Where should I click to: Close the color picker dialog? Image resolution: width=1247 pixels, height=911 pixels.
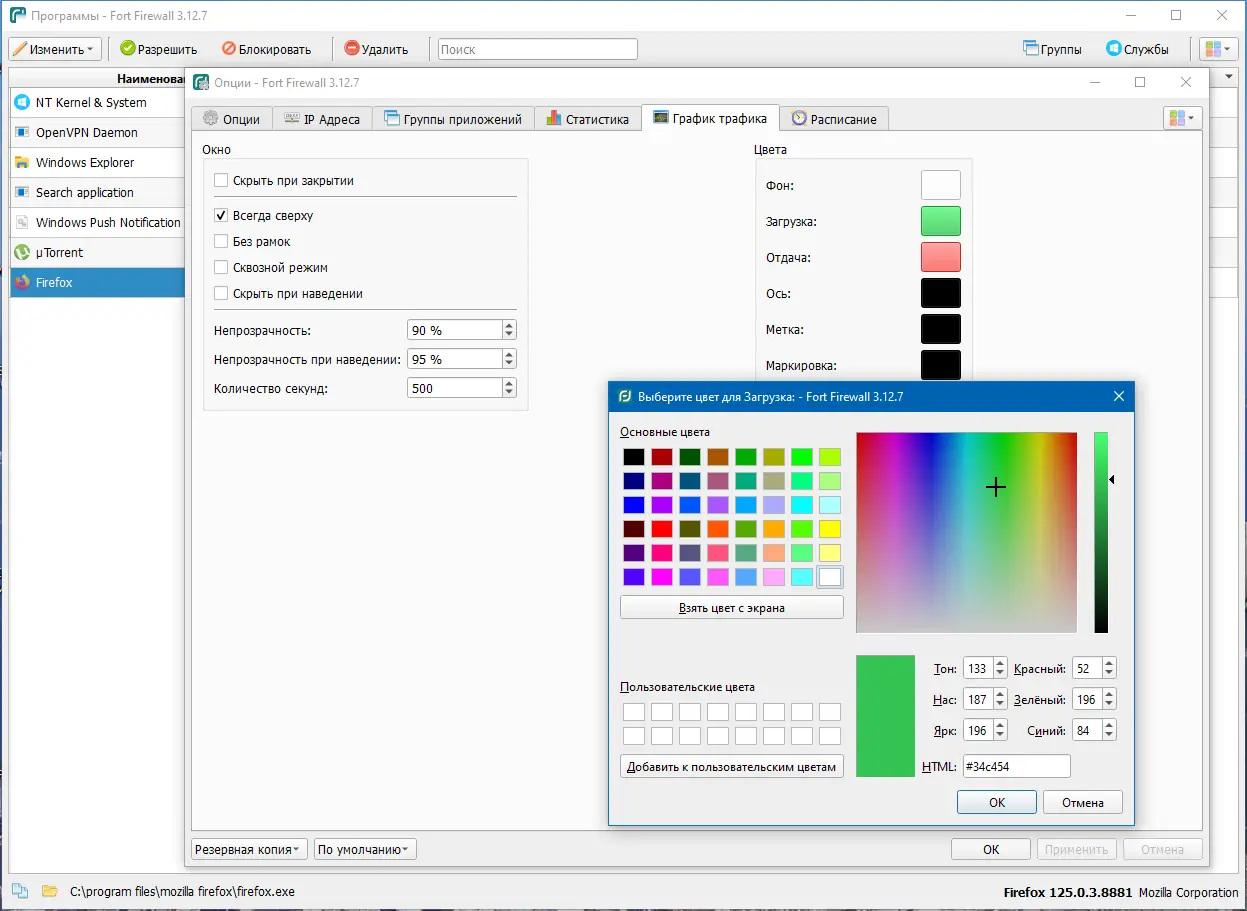click(x=1119, y=396)
